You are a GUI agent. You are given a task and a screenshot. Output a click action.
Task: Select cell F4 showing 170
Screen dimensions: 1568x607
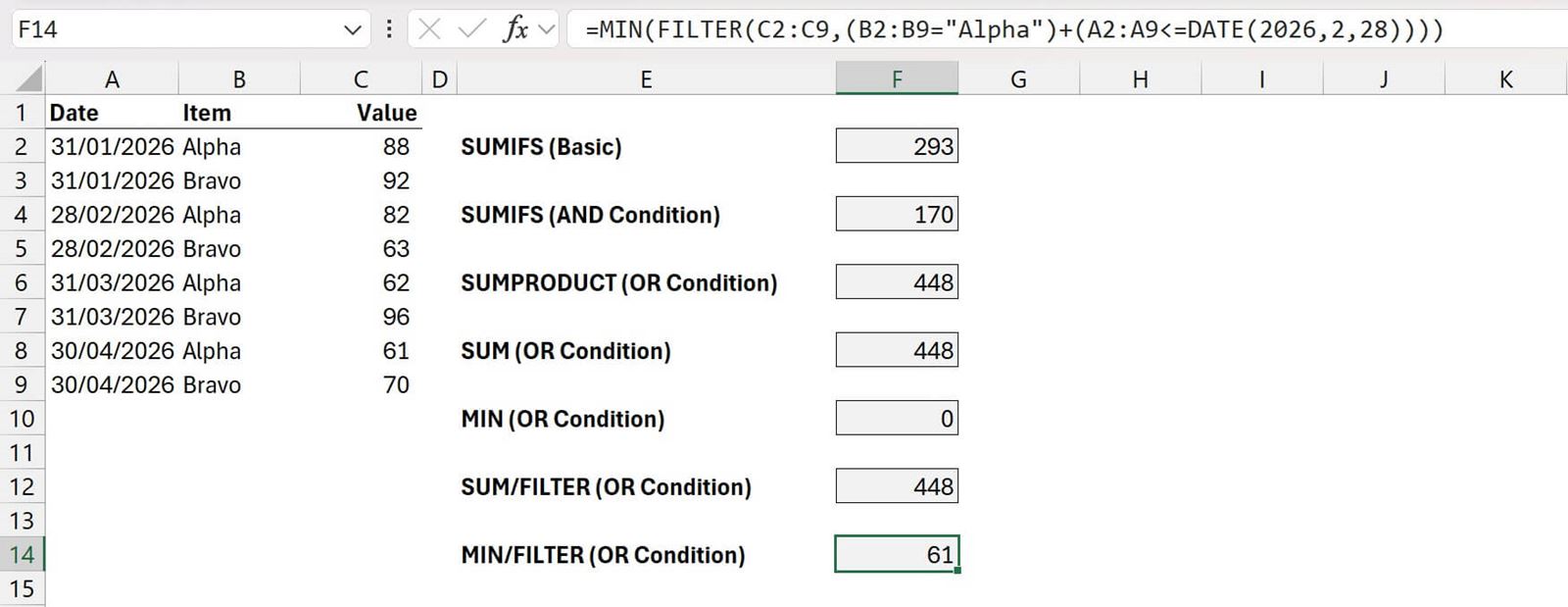(x=896, y=214)
